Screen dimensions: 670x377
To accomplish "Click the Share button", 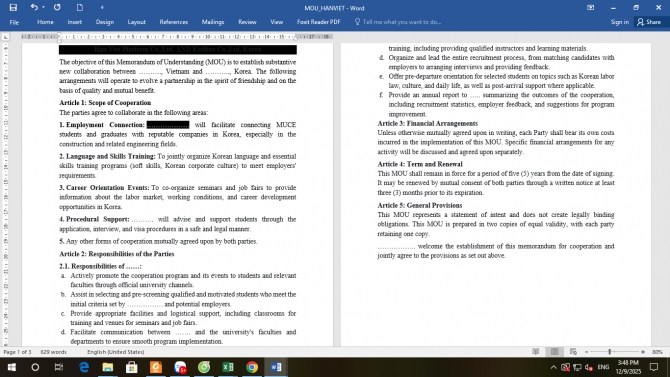I will click(x=649, y=22).
